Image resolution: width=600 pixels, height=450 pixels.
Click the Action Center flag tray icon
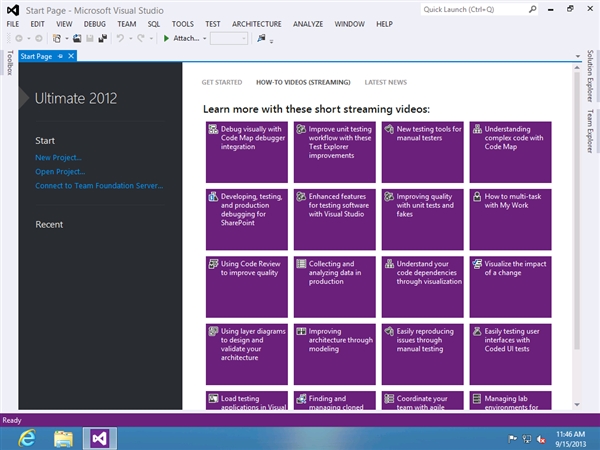pos(512,439)
